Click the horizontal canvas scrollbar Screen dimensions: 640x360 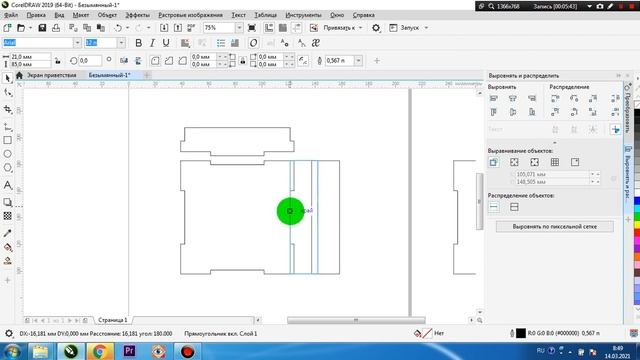pos(356,320)
